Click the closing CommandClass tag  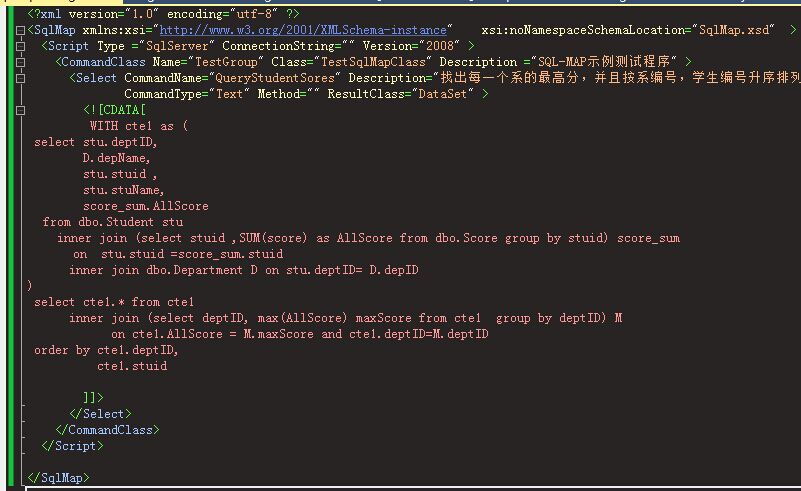[x=107, y=430]
